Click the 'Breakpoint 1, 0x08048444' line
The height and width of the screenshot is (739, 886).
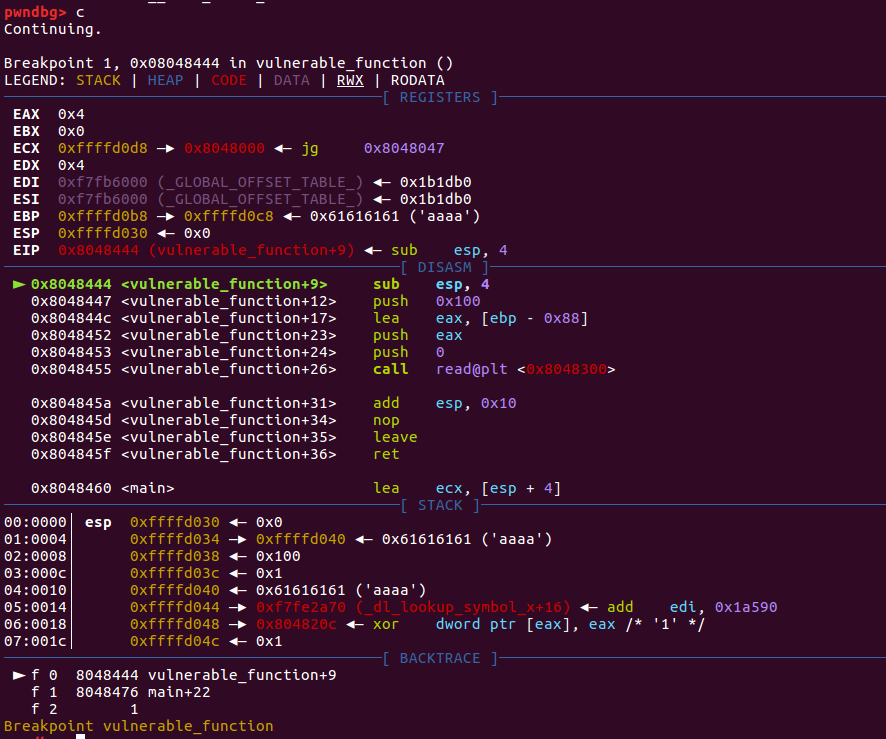228,63
